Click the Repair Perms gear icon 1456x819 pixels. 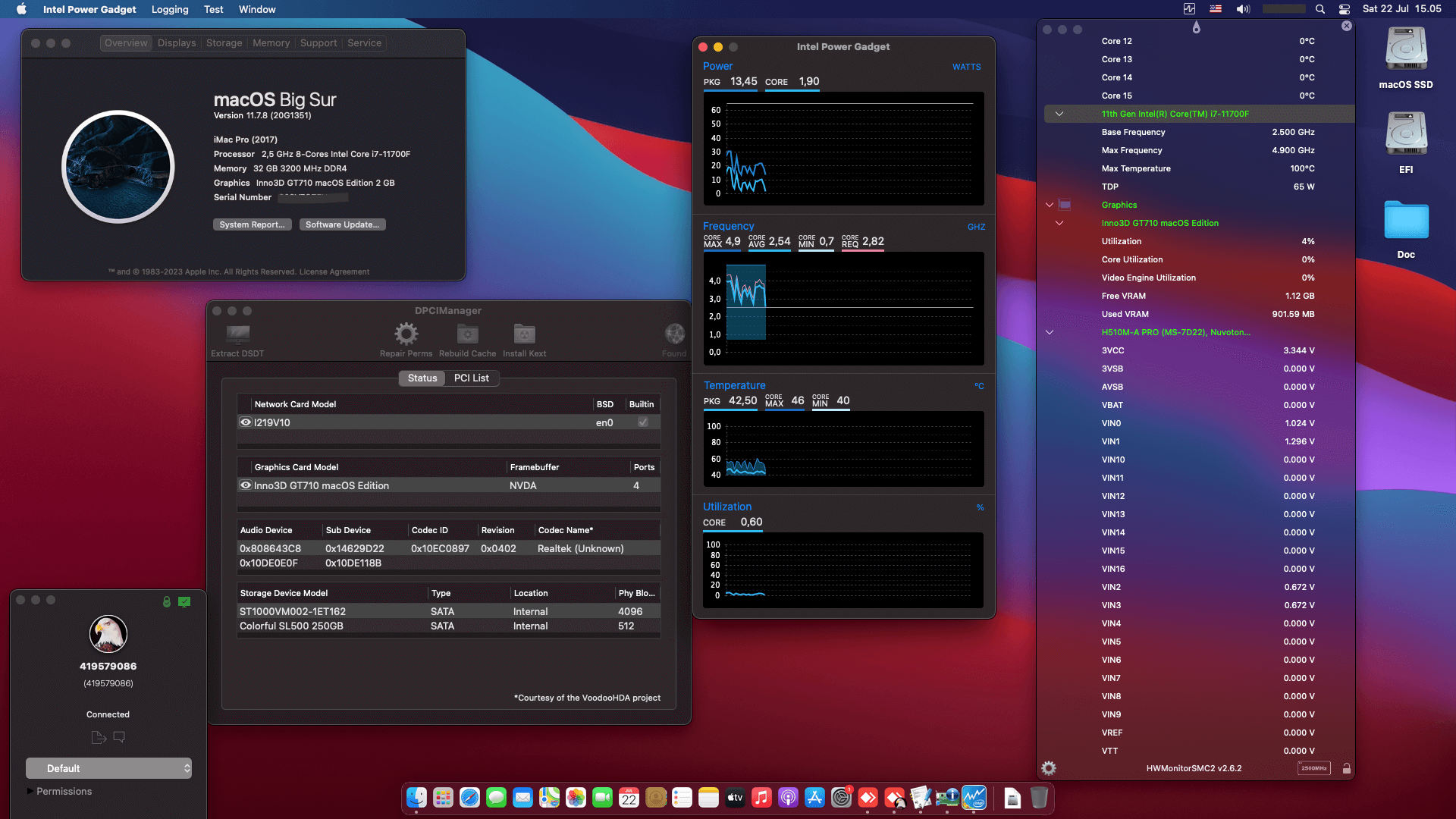[406, 334]
